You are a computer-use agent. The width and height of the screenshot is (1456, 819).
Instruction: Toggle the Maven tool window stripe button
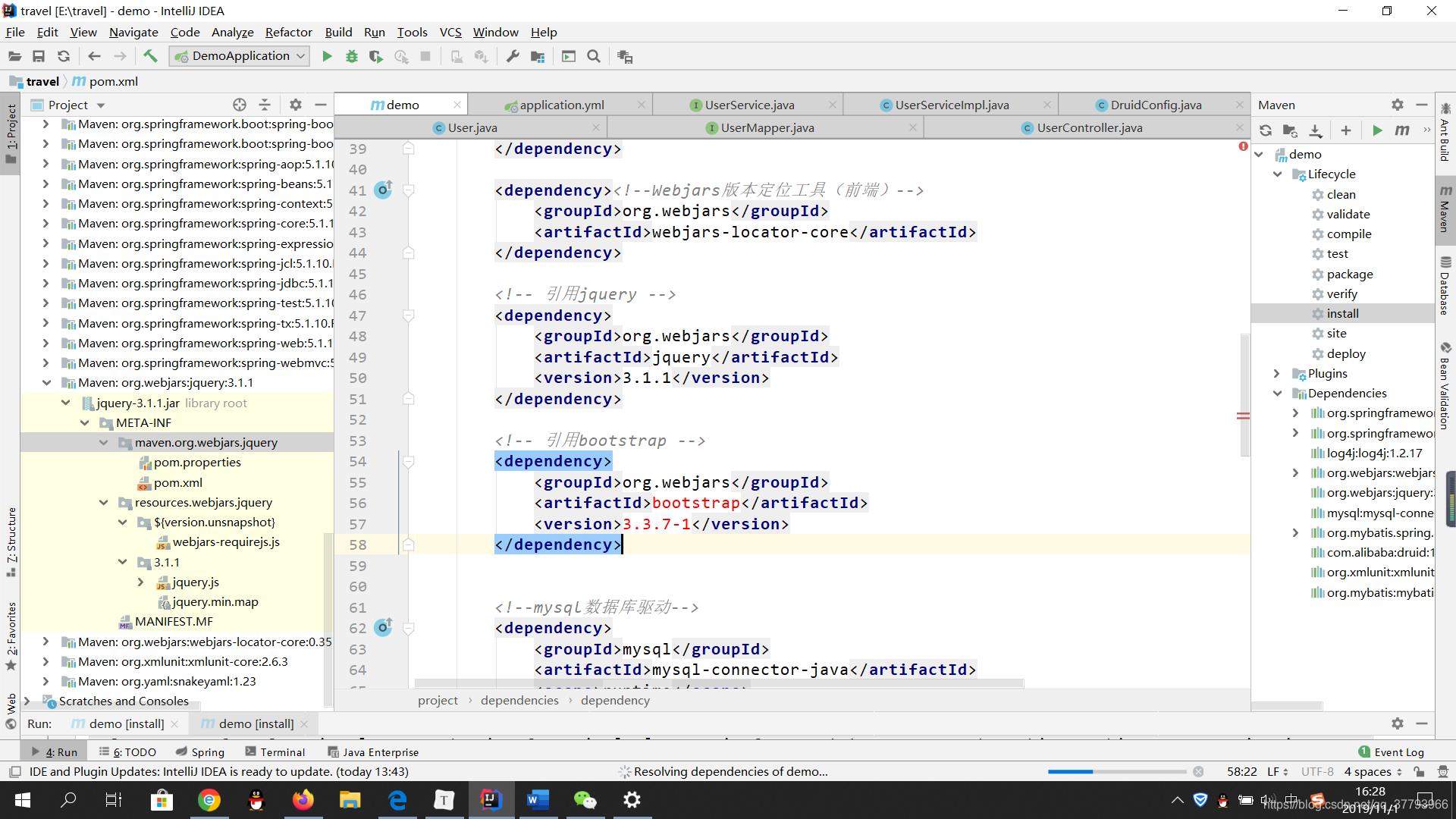[1445, 209]
